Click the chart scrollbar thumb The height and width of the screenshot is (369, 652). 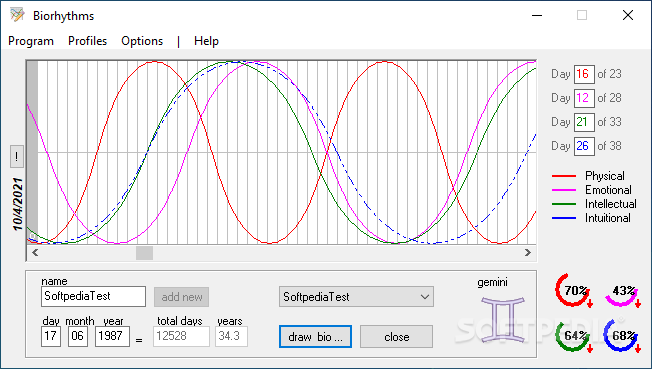(x=145, y=253)
